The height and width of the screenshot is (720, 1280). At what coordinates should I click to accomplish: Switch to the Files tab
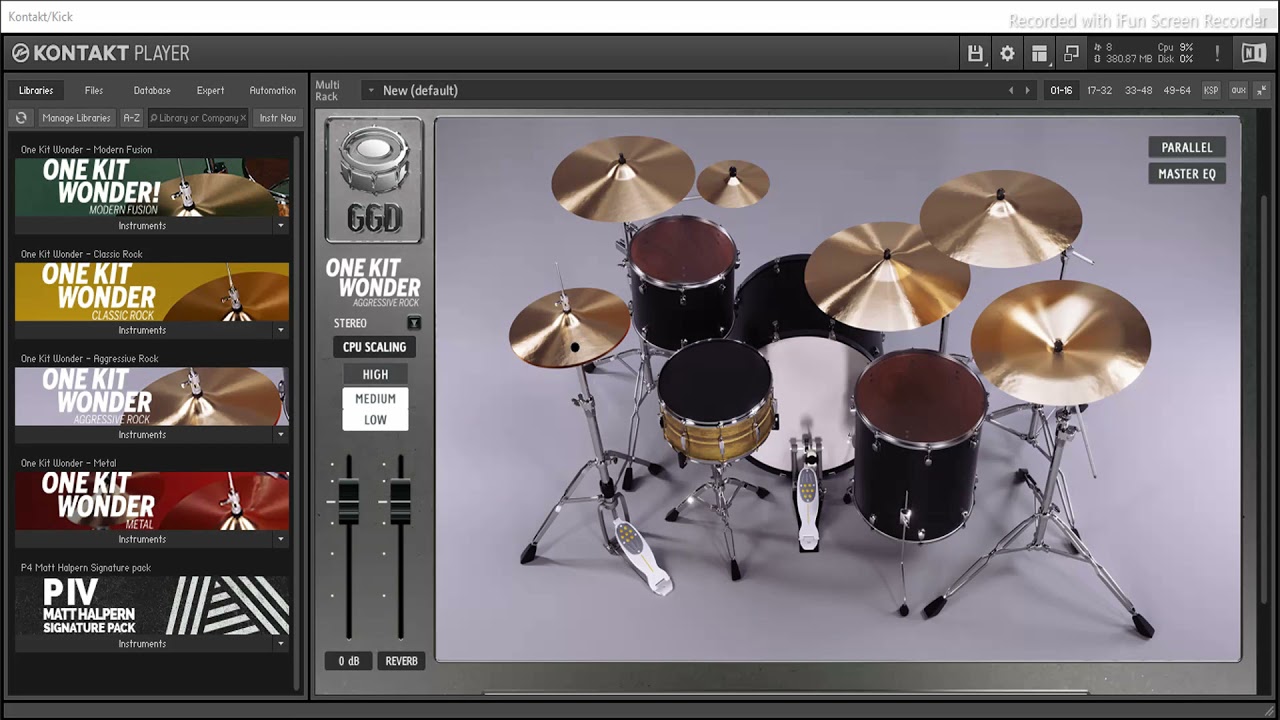[x=94, y=90]
